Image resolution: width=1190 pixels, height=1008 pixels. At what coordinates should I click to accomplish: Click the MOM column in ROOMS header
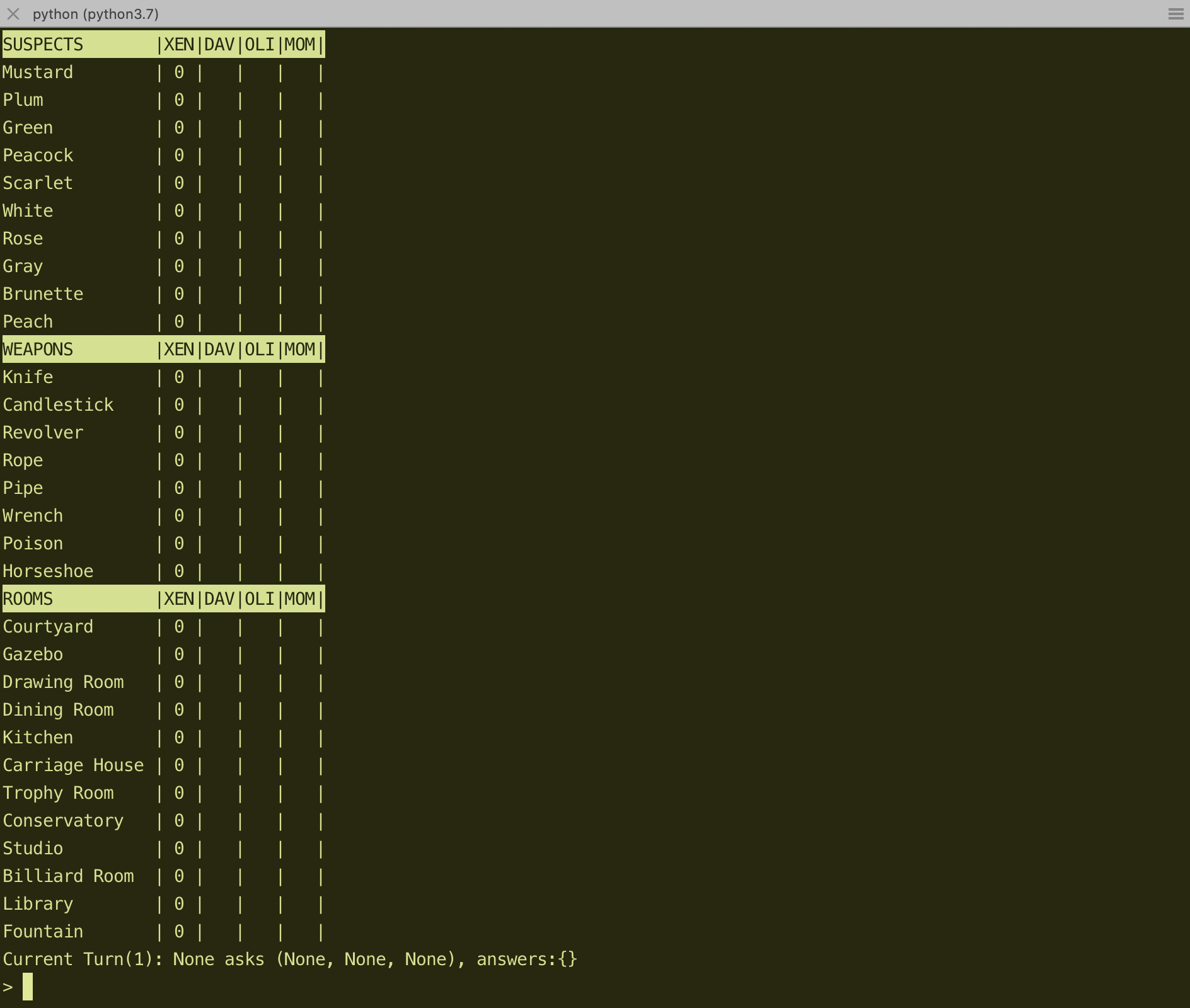tap(300, 598)
